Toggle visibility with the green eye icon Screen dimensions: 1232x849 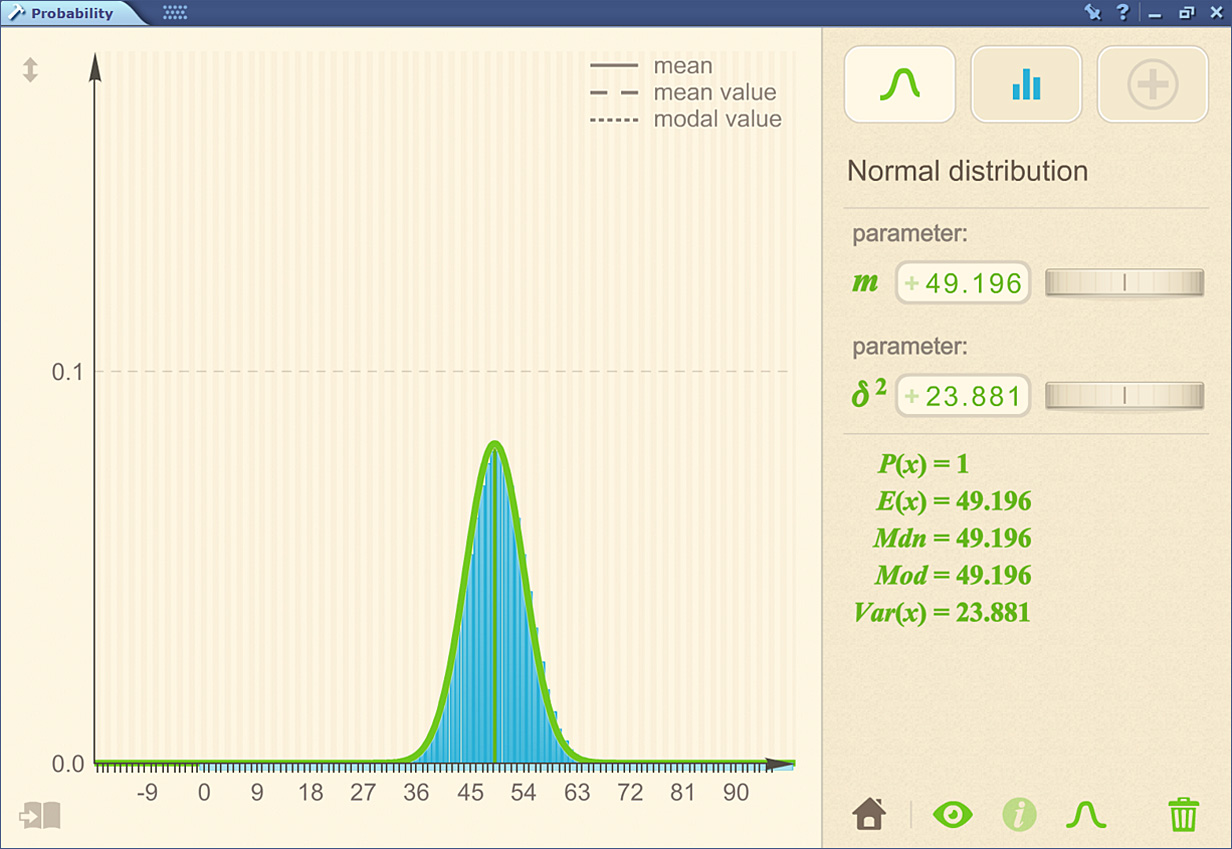pos(952,814)
